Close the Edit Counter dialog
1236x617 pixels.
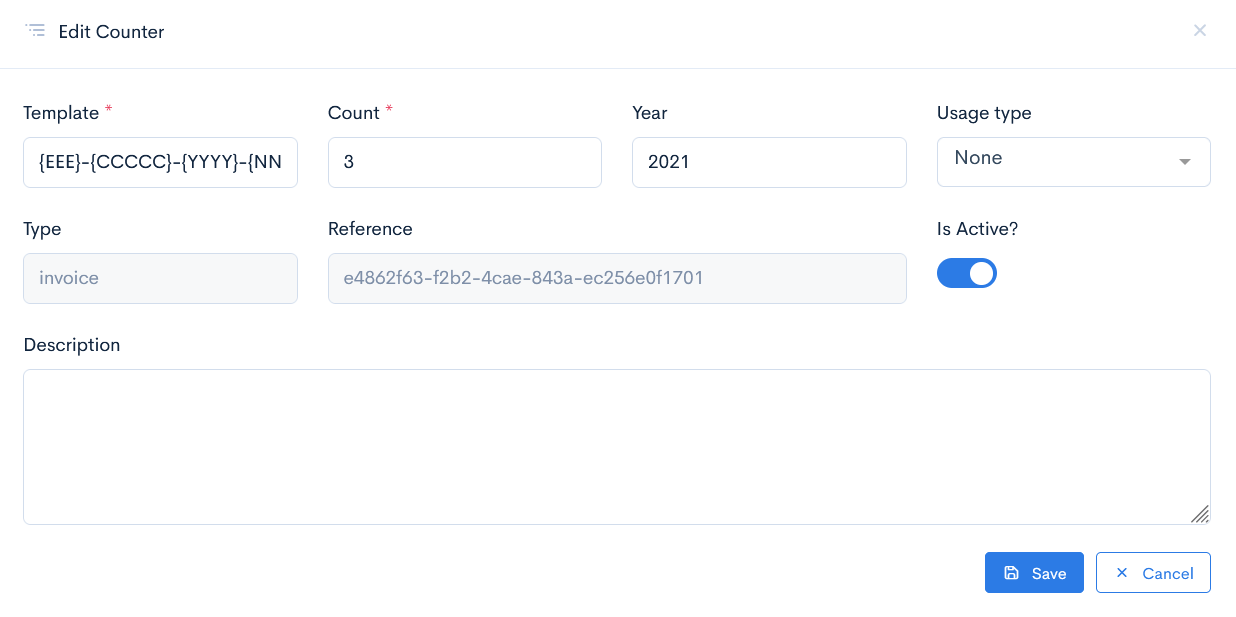[x=1200, y=31]
